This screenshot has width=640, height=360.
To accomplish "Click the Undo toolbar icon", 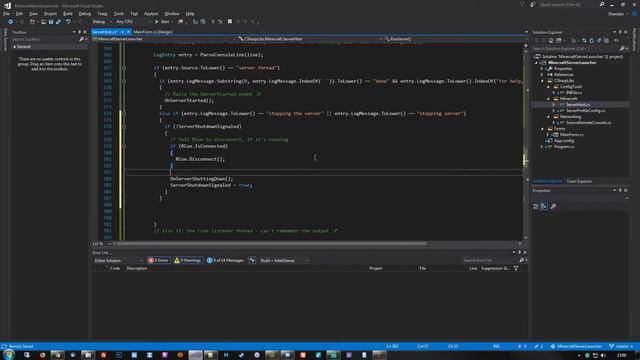I will click(x=68, y=22).
